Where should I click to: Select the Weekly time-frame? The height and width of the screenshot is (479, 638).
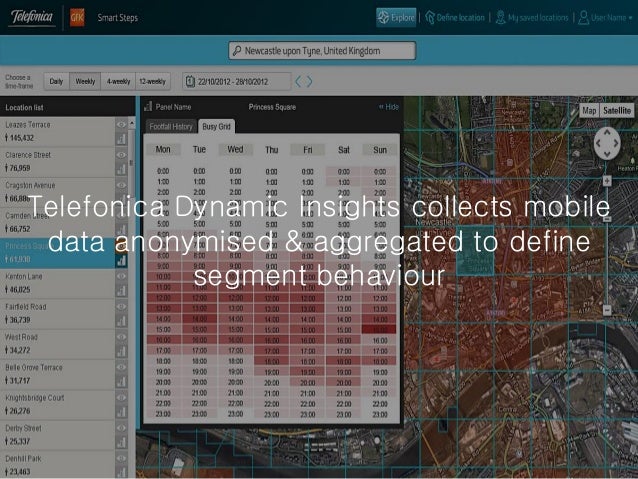click(85, 81)
